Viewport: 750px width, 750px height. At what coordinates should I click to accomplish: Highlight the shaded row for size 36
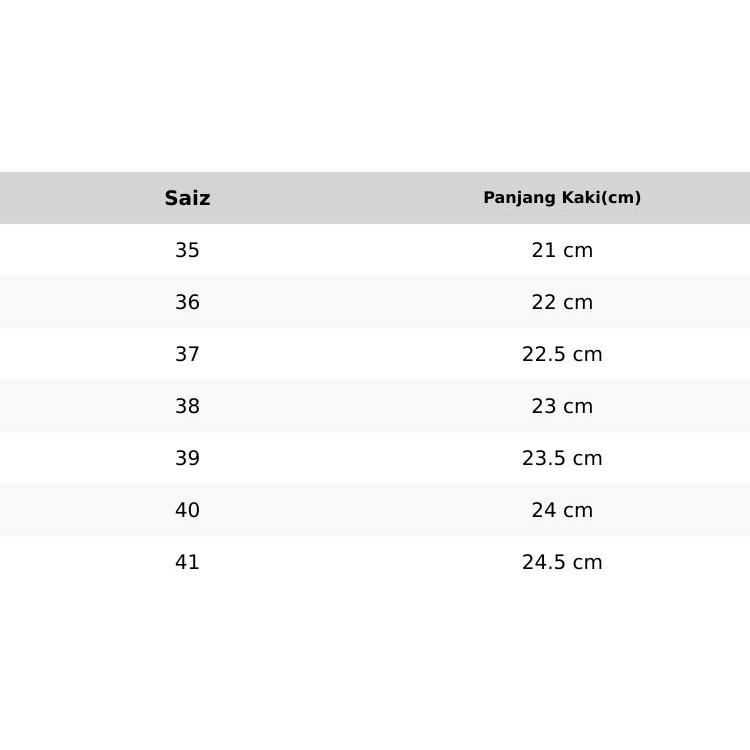(375, 302)
